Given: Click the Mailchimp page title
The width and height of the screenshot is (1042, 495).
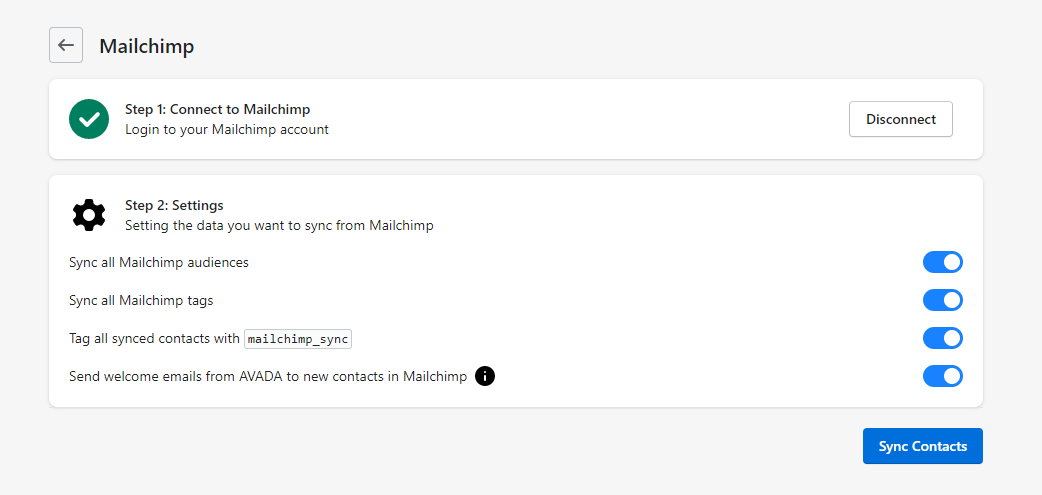Looking at the screenshot, I should point(146,46).
